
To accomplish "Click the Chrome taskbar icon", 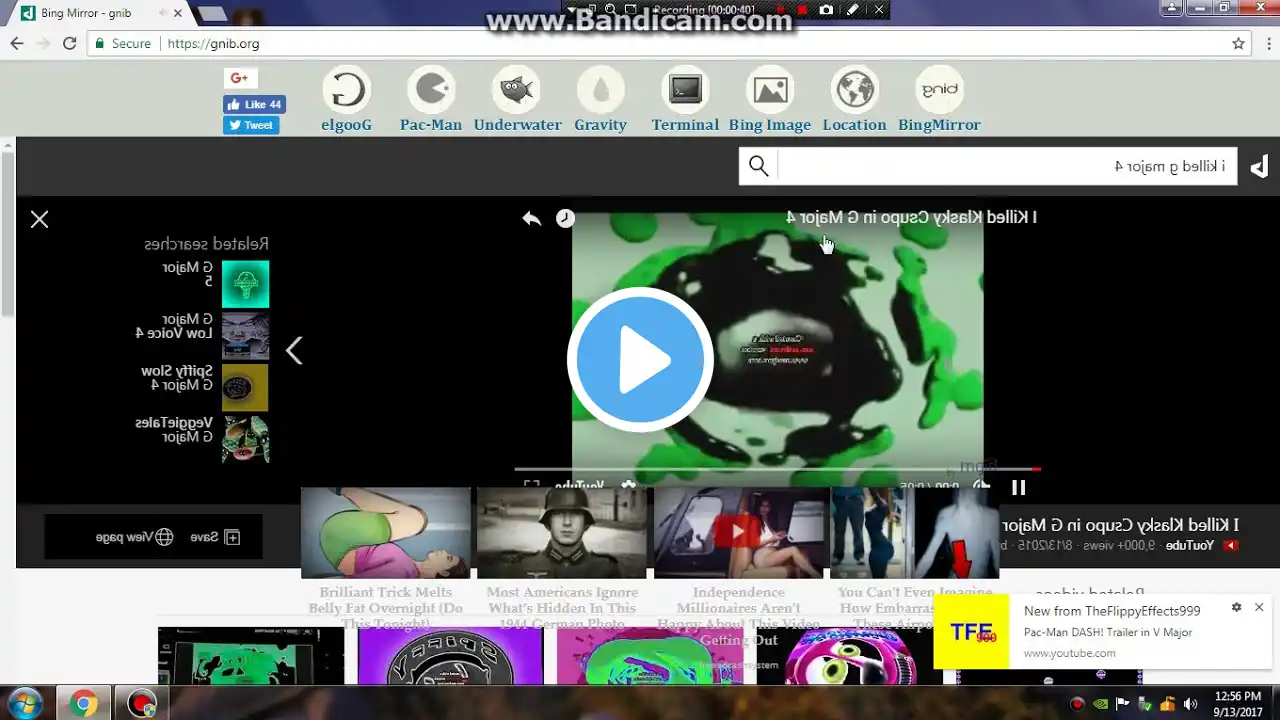I will click(x=84, y=704).
